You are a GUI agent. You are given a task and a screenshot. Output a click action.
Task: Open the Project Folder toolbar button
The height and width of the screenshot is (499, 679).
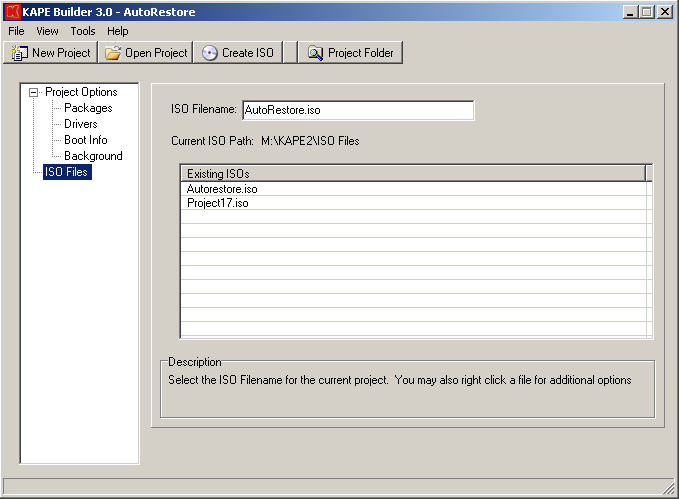[350, 53]
